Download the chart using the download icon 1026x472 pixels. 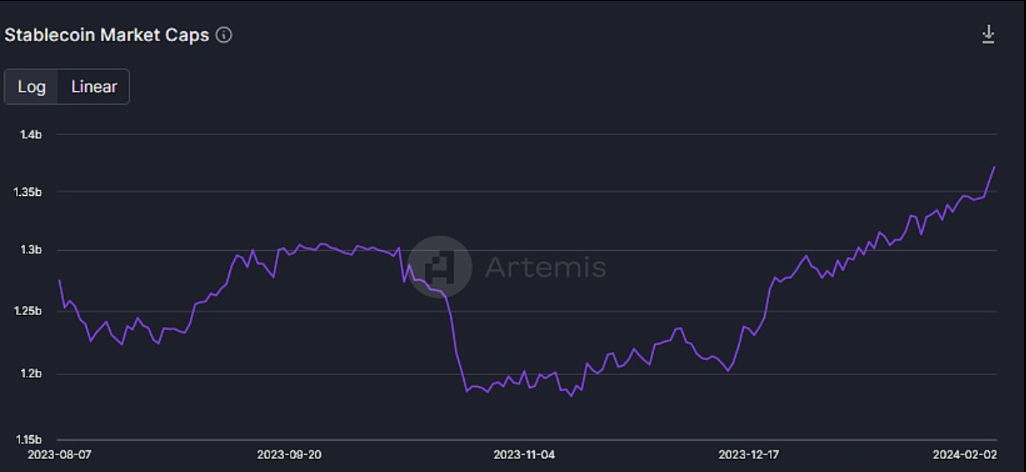(988, 35)
